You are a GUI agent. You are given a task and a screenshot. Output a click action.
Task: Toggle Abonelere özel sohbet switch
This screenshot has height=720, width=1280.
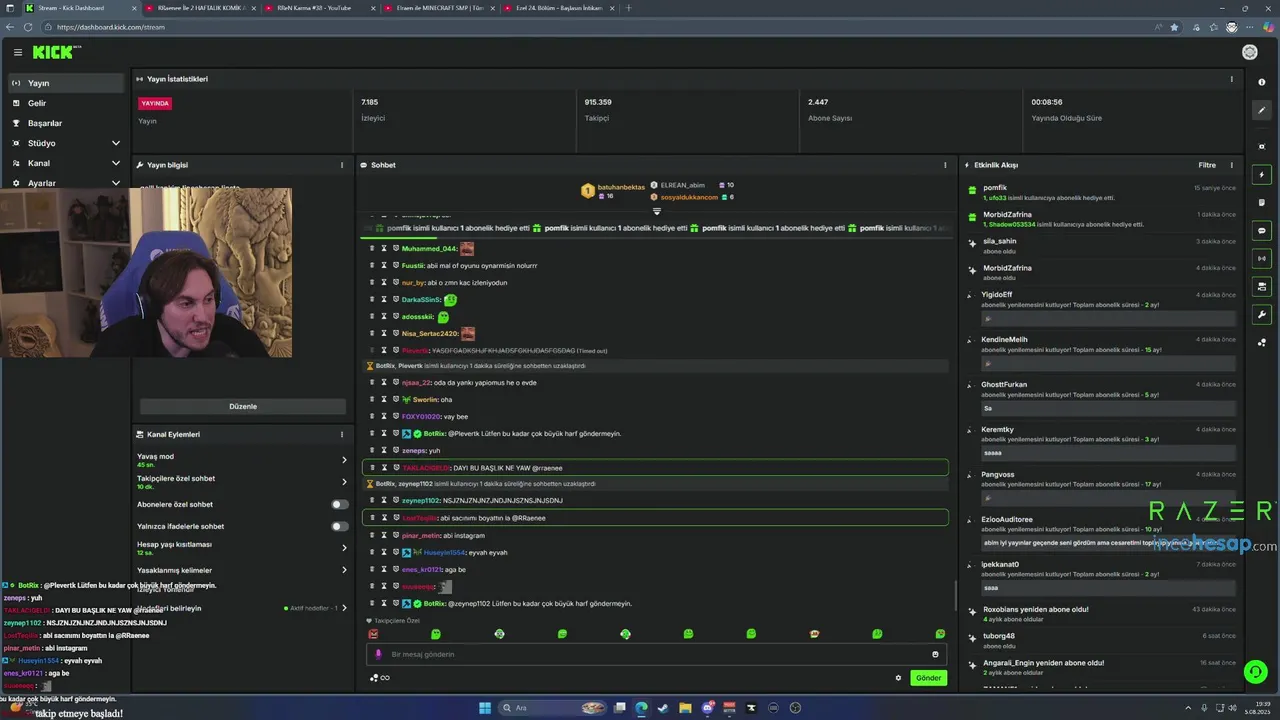click(340, 504)
